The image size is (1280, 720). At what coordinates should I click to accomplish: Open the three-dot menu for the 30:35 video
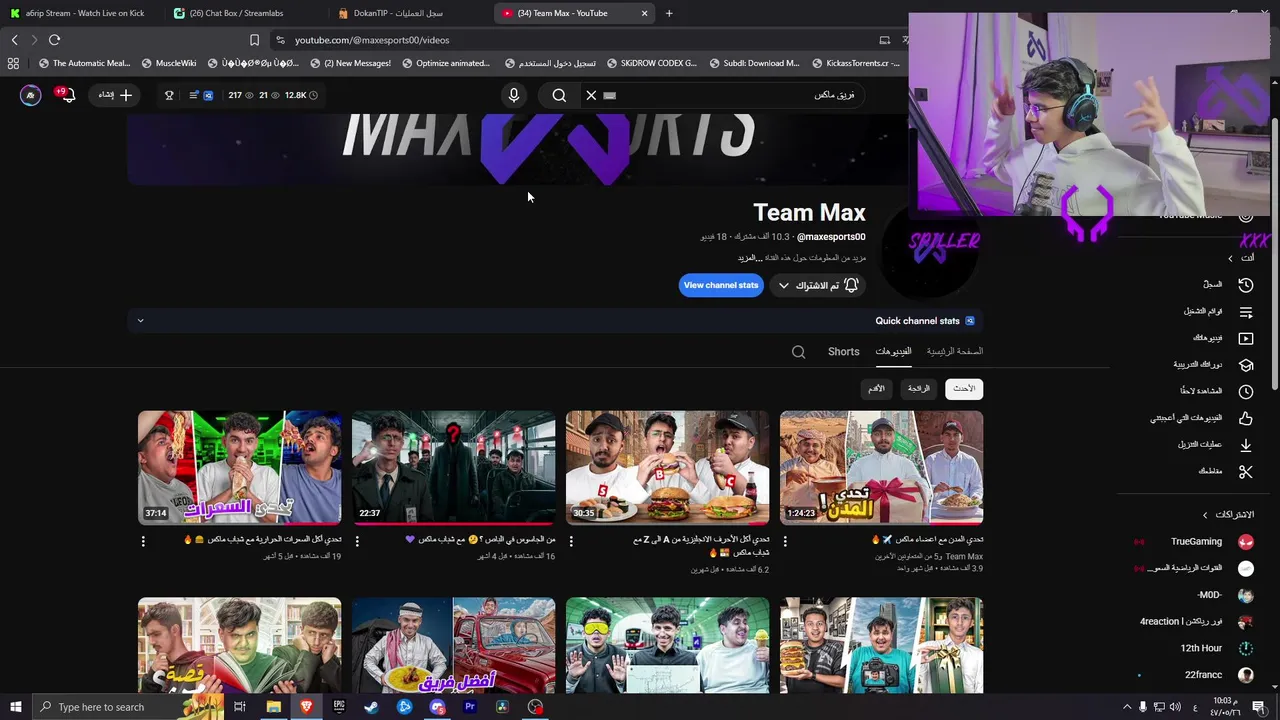tap(571, 541)
